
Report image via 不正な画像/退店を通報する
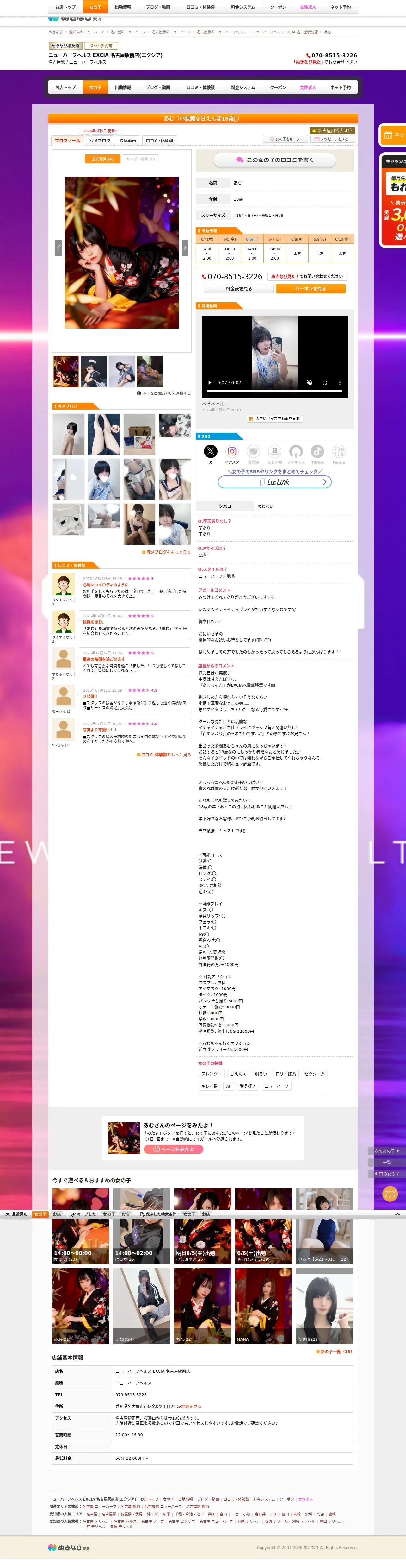[164, 393]
